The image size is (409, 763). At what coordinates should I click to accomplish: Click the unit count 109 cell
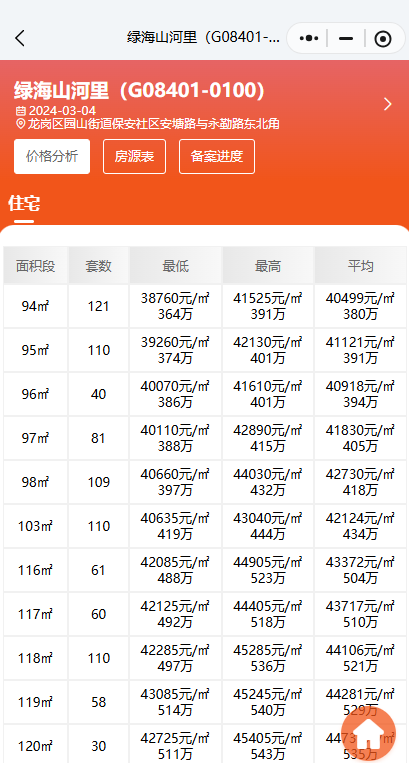[x=98, y=482]
